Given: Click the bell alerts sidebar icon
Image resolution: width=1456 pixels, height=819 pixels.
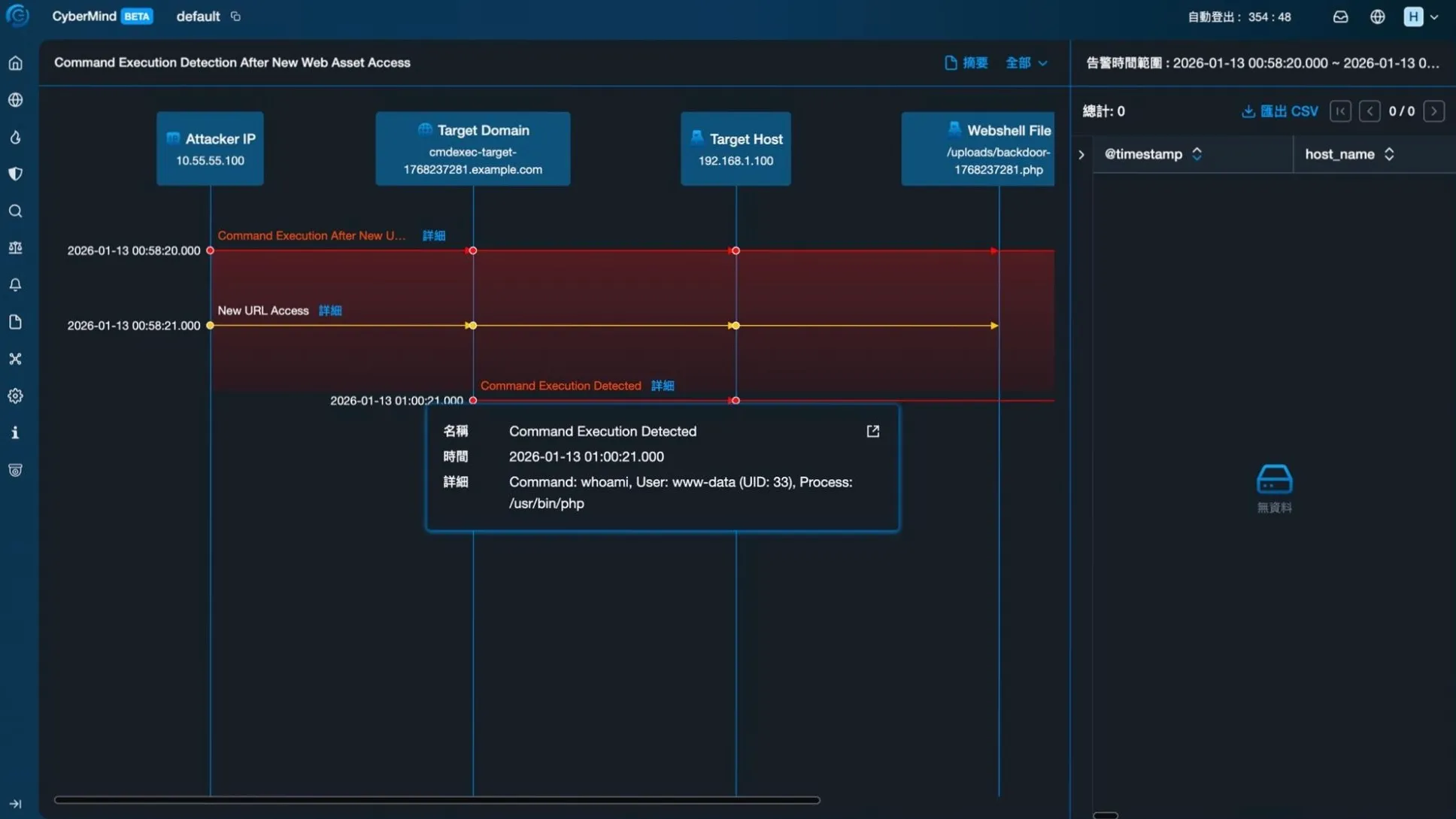Looking at the screenshot, I should tap(16, 285).
